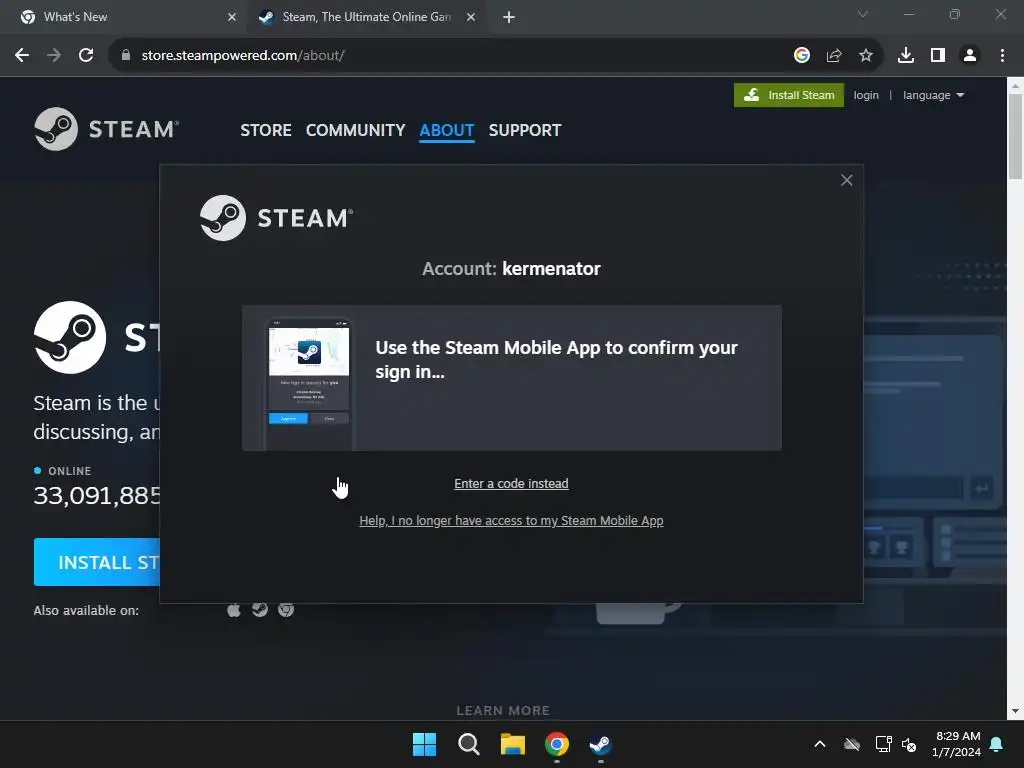The height and width of the screenshot is (768, 1024).
Task: Open the clock and date panel
Action: [x=956, y=744]
